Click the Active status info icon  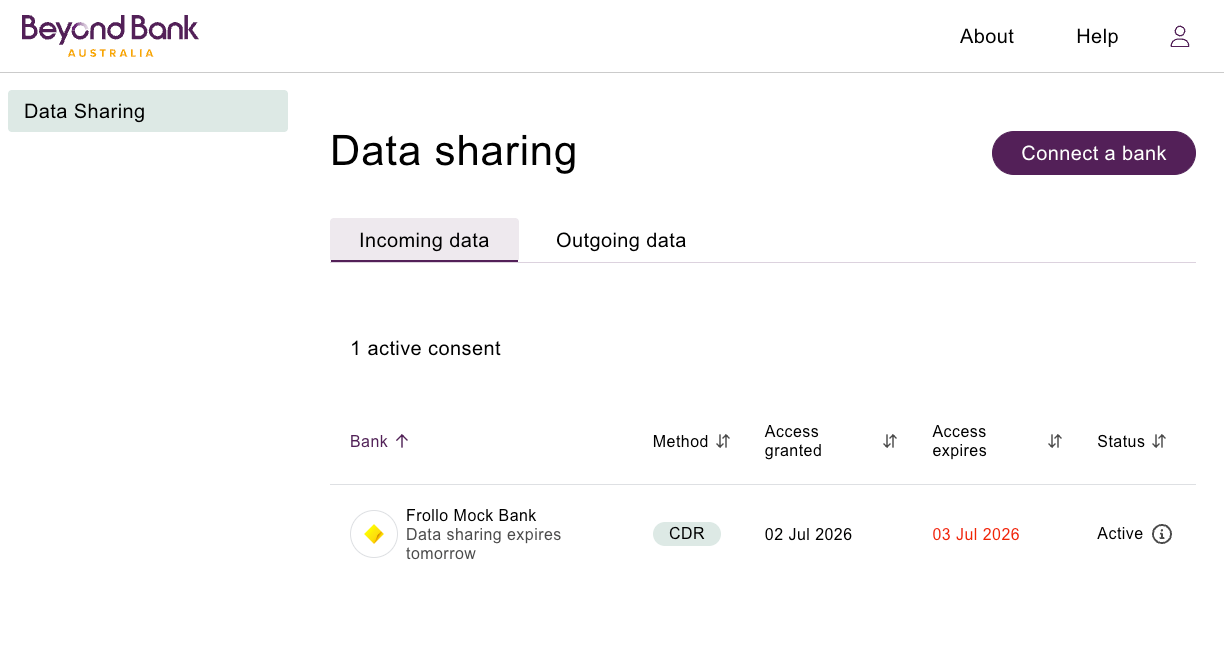click(1162, 534)
